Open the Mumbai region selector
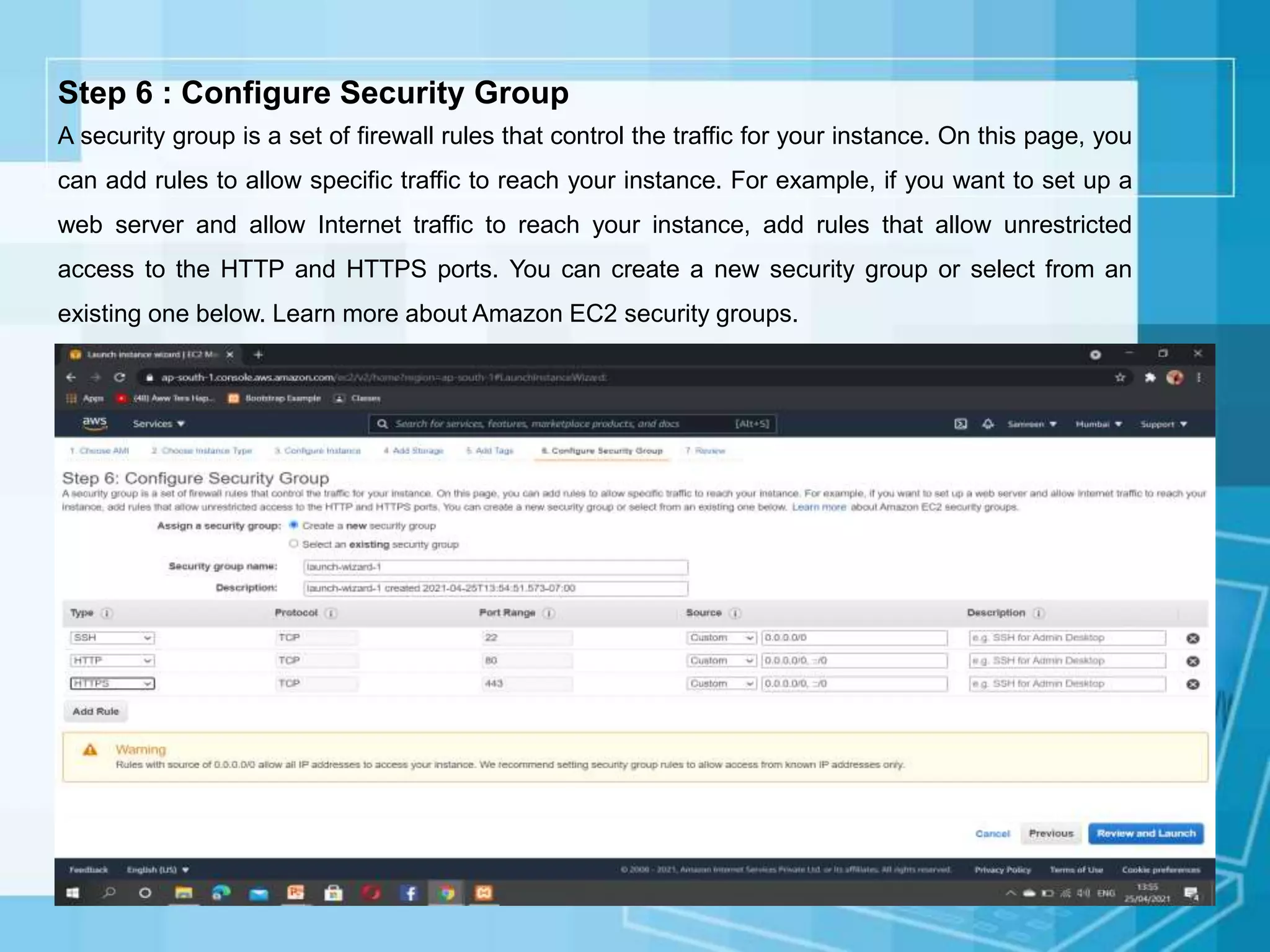The image size is (1270, 952). 1099,424
